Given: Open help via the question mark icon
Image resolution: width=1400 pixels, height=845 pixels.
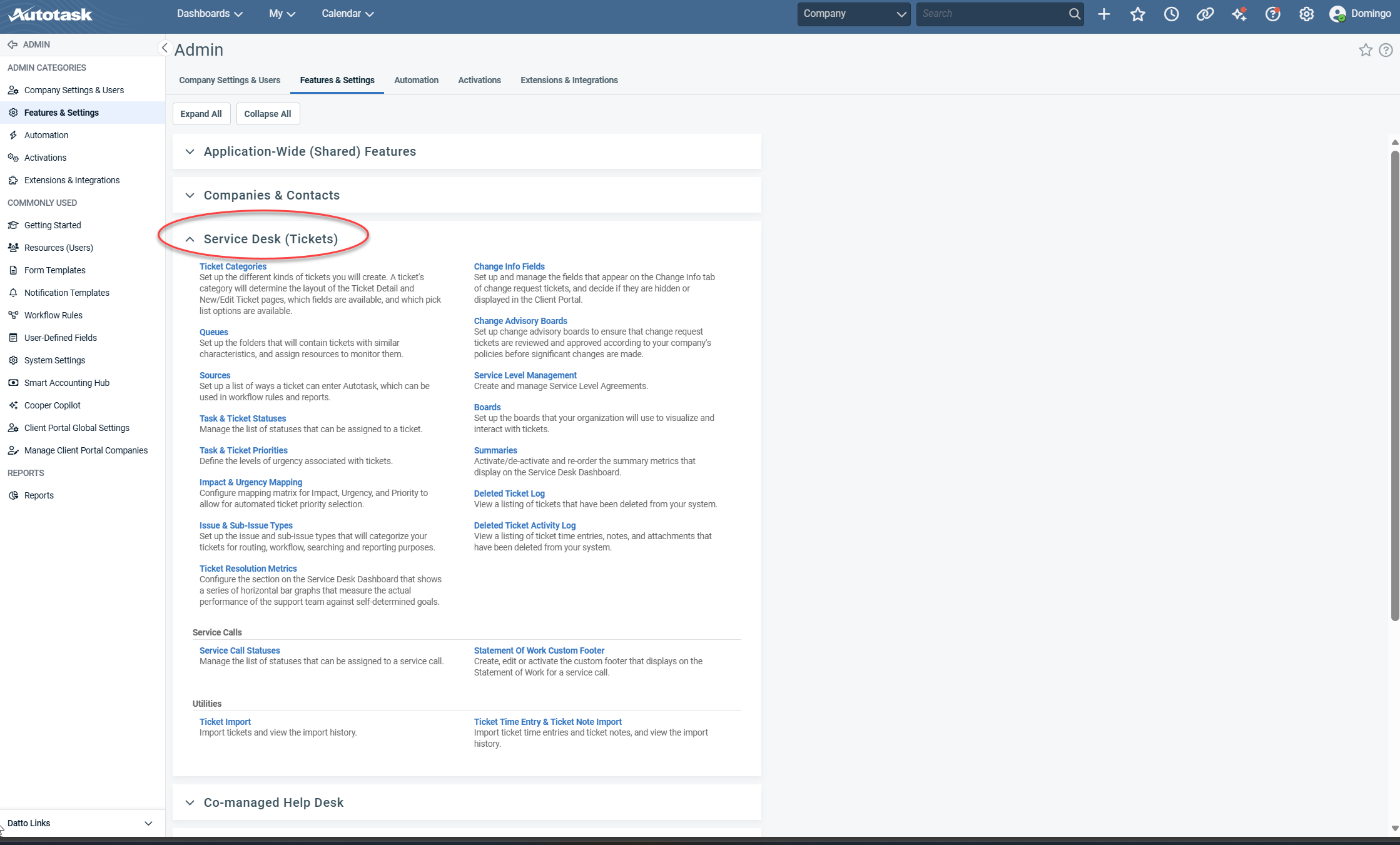Looking at the screenshot, I should (1272, 13).
